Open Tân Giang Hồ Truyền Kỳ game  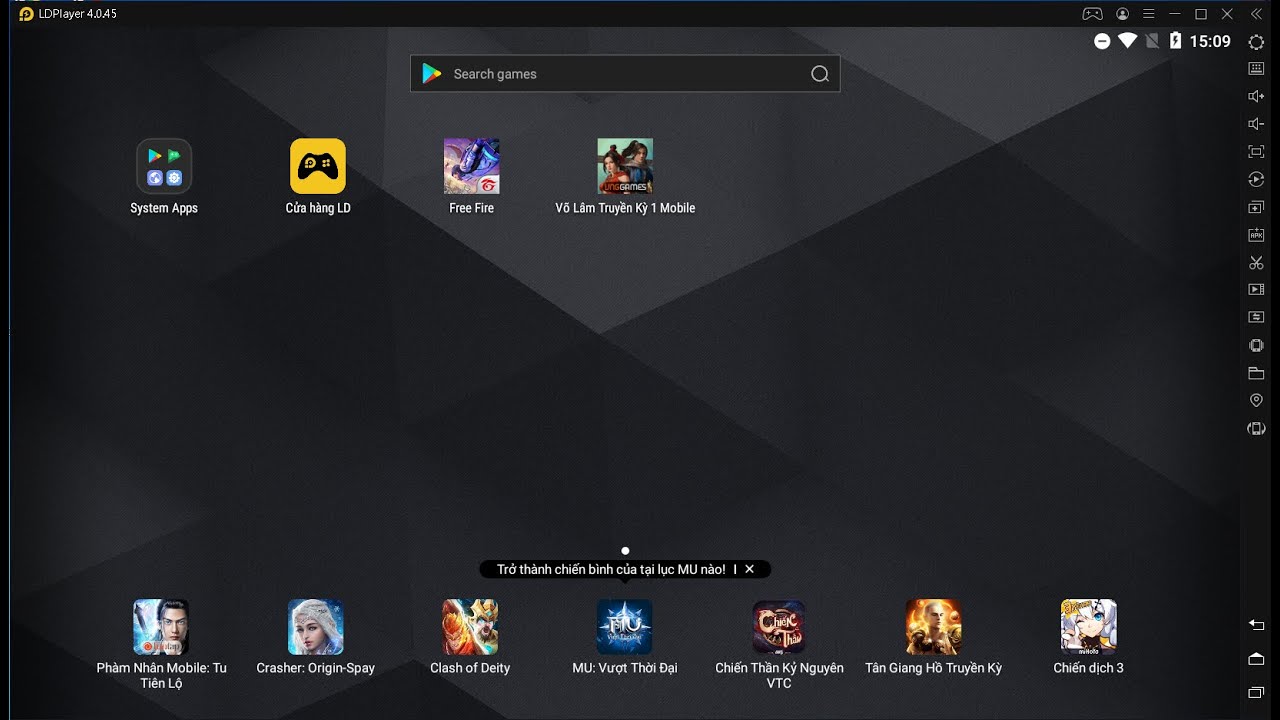933,637
